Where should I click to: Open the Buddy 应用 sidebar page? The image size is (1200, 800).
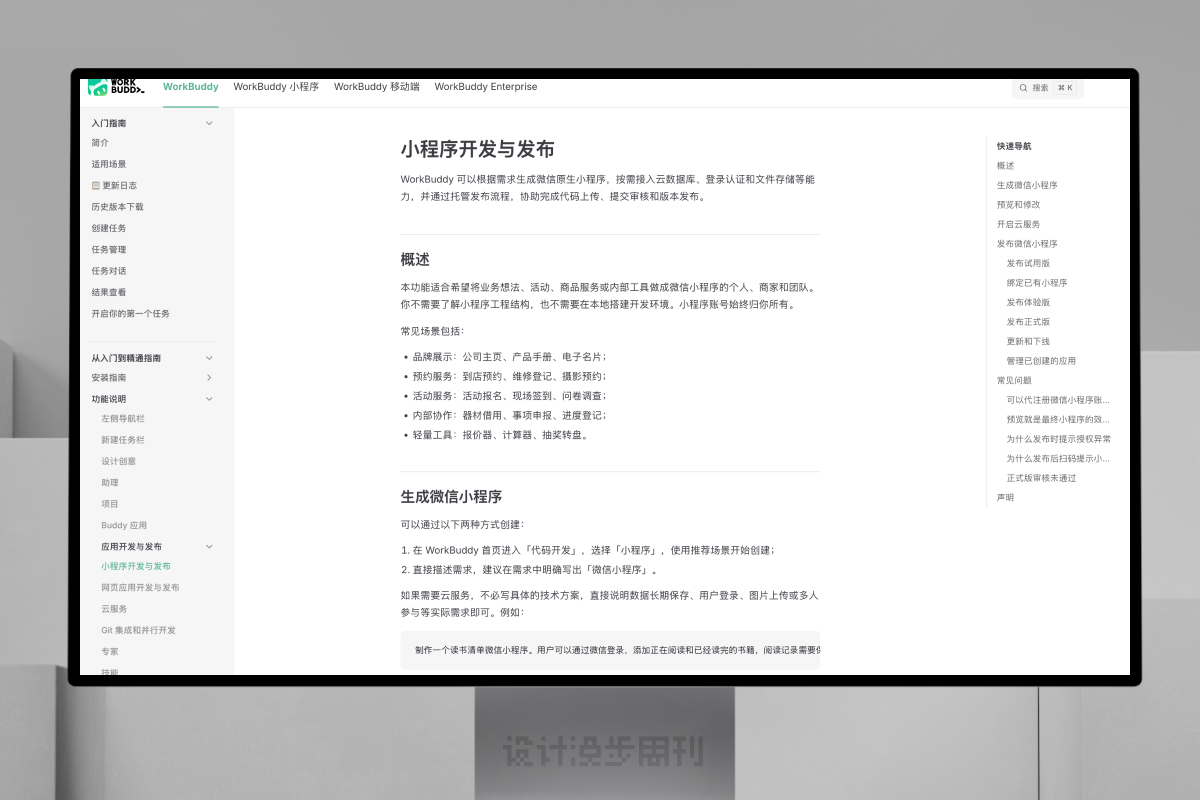point(124,525)
